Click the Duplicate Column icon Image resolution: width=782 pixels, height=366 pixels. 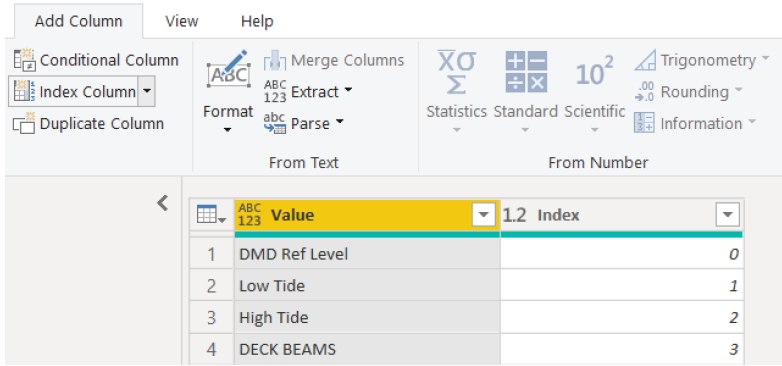click(x=23, y=124)
